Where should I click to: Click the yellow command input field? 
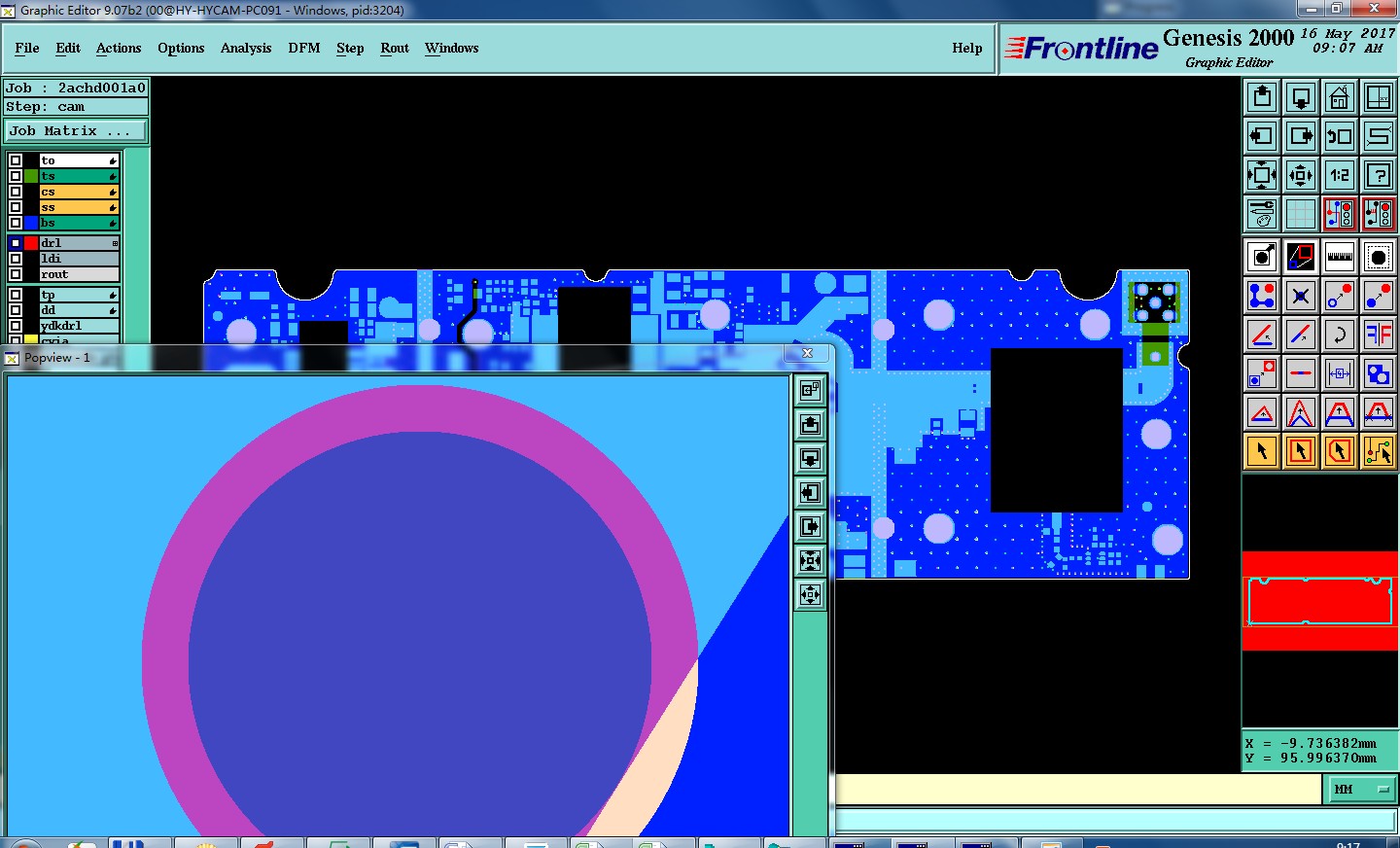click(x=1077, y=790)
